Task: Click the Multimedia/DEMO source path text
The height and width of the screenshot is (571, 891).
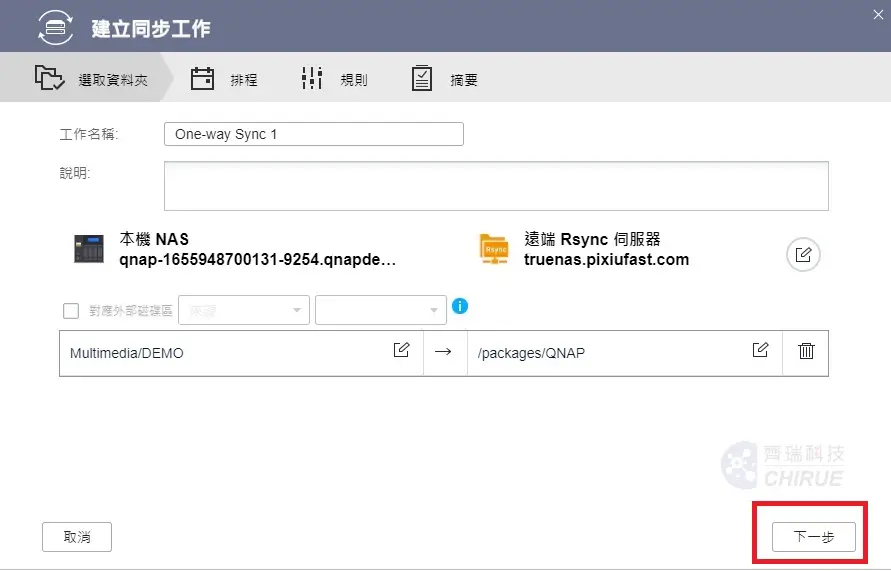Action: click(x=127, y=353)
